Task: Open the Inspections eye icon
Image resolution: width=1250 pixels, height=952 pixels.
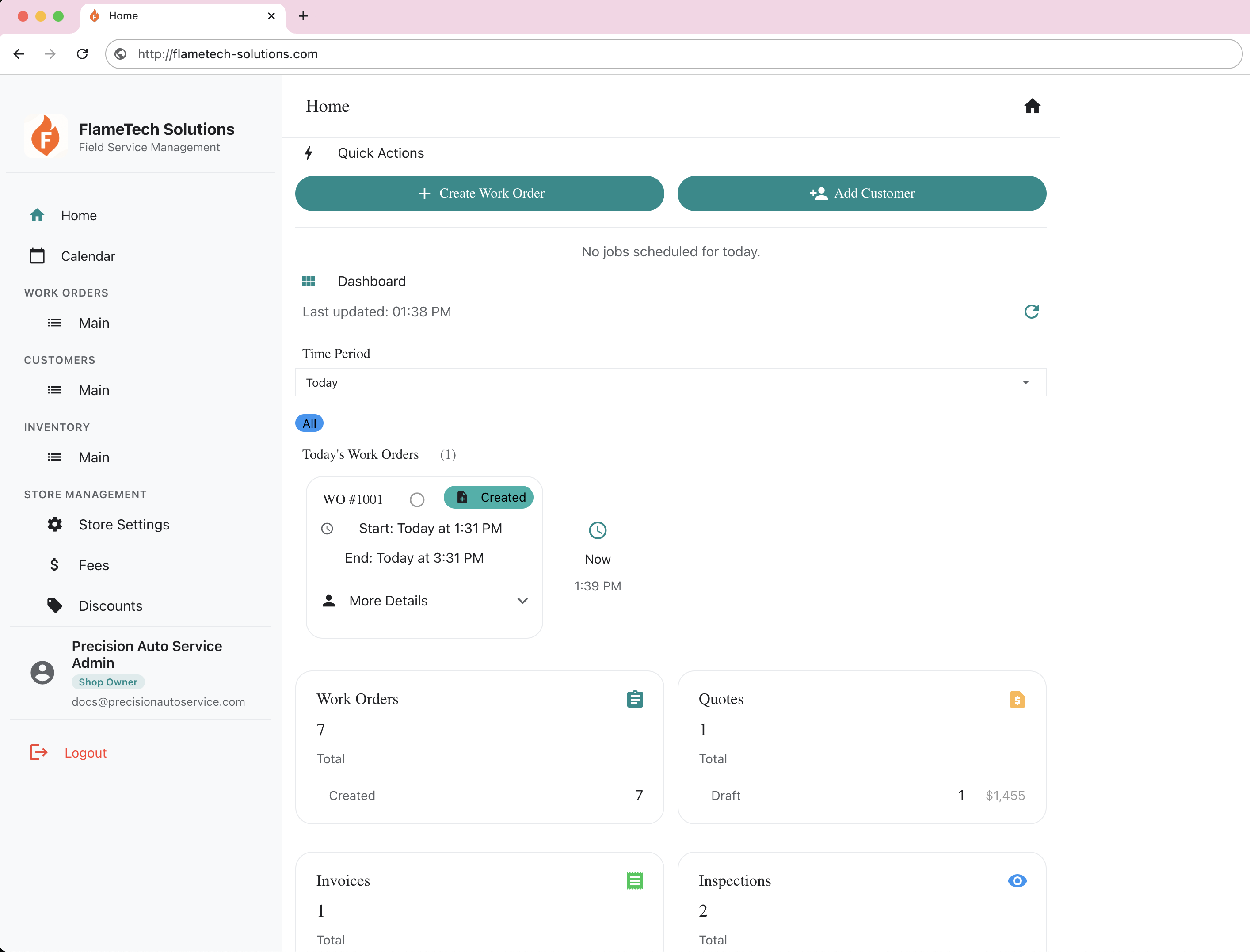Action: (x=1017, y=880)
